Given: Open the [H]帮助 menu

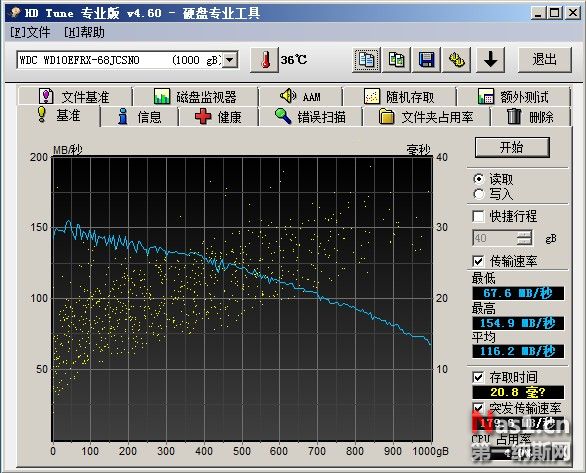Looking at the screenshot, I should click(x=84, y=33).
